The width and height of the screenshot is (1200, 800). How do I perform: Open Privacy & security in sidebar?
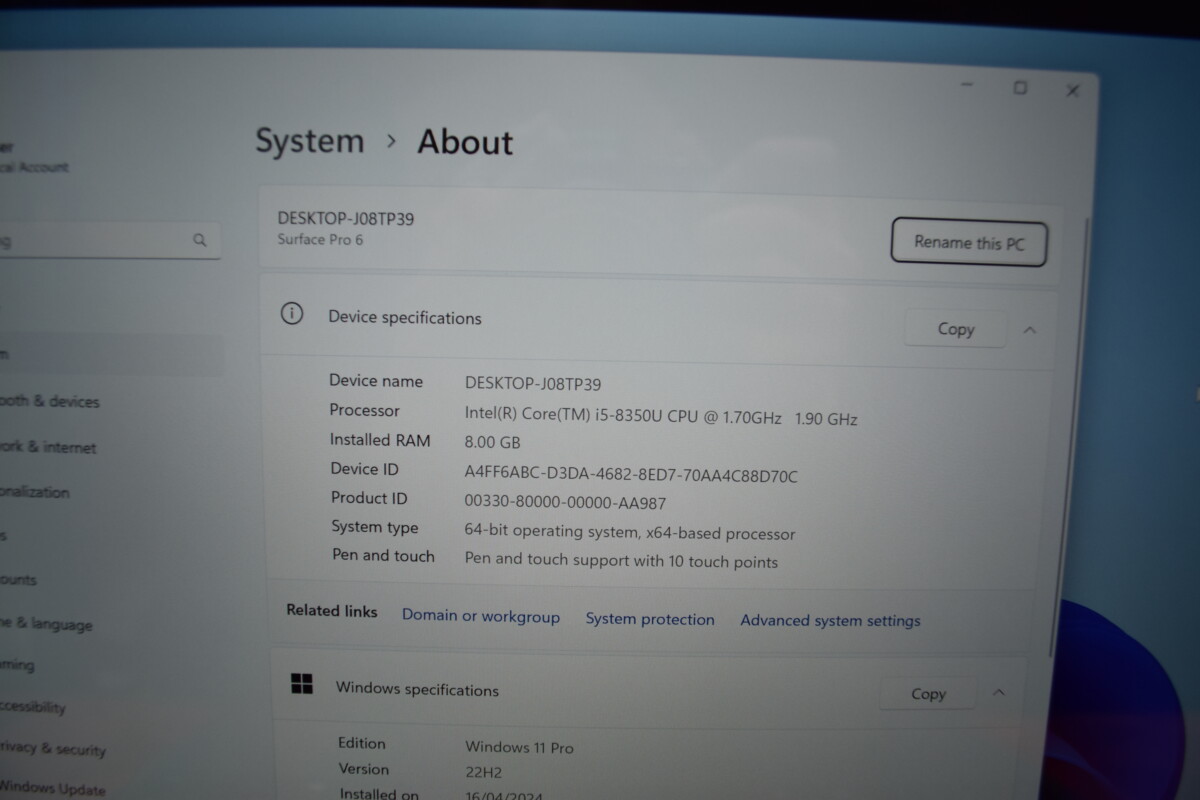click(52, 748)
